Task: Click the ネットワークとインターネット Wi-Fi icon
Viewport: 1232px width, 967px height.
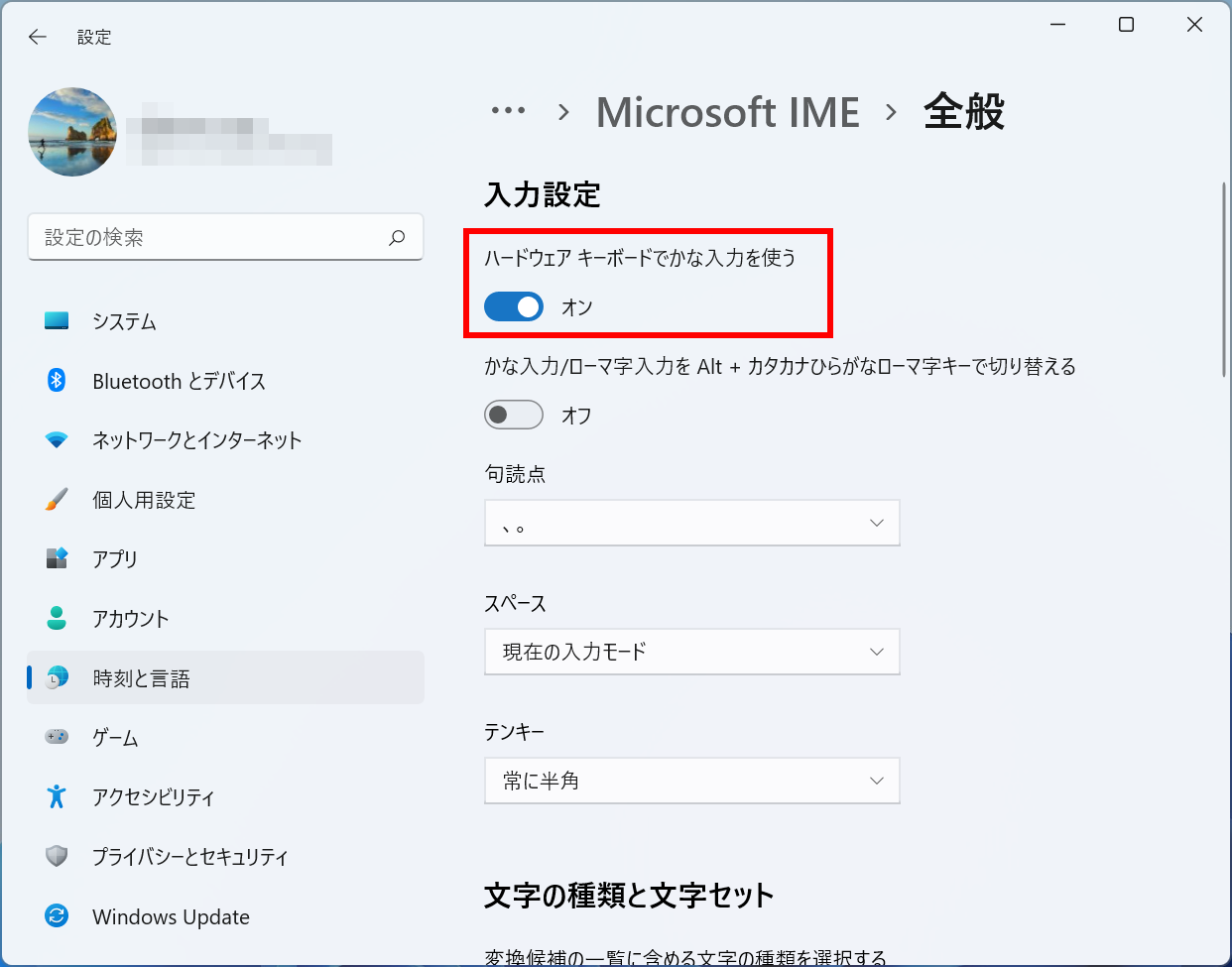Action: click(57, 440)
